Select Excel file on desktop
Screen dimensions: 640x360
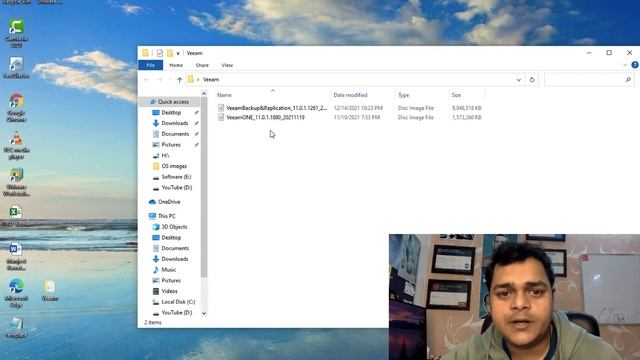(x=16, y=216)
